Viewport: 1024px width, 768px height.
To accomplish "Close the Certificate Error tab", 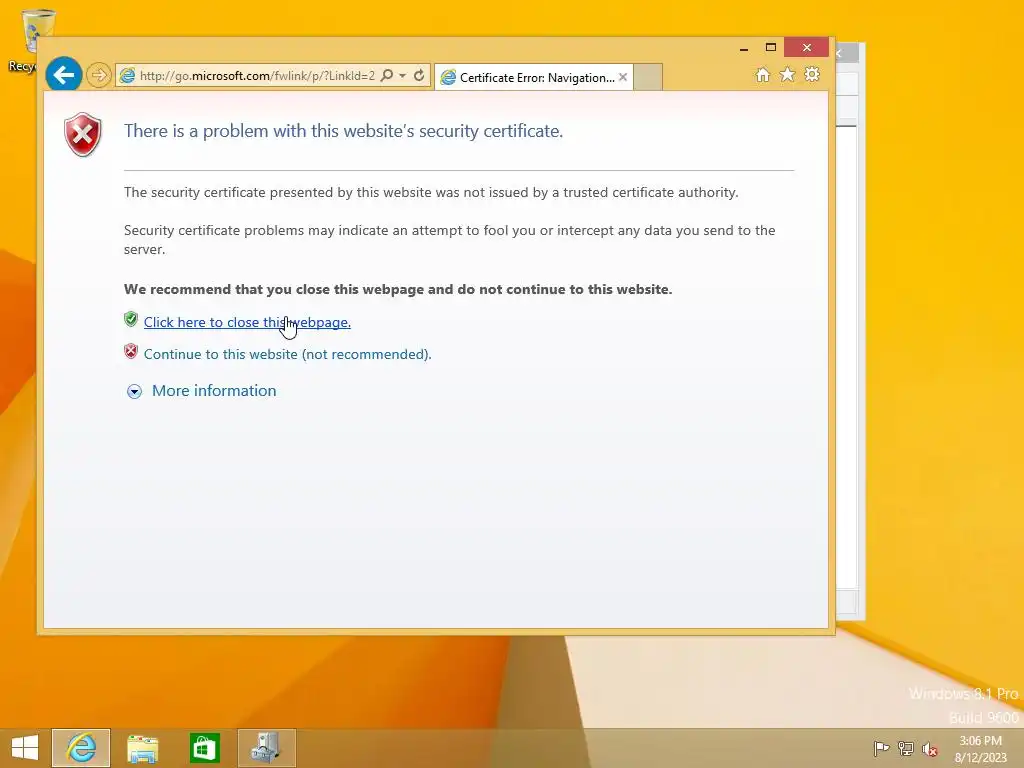I will [623, 77].
